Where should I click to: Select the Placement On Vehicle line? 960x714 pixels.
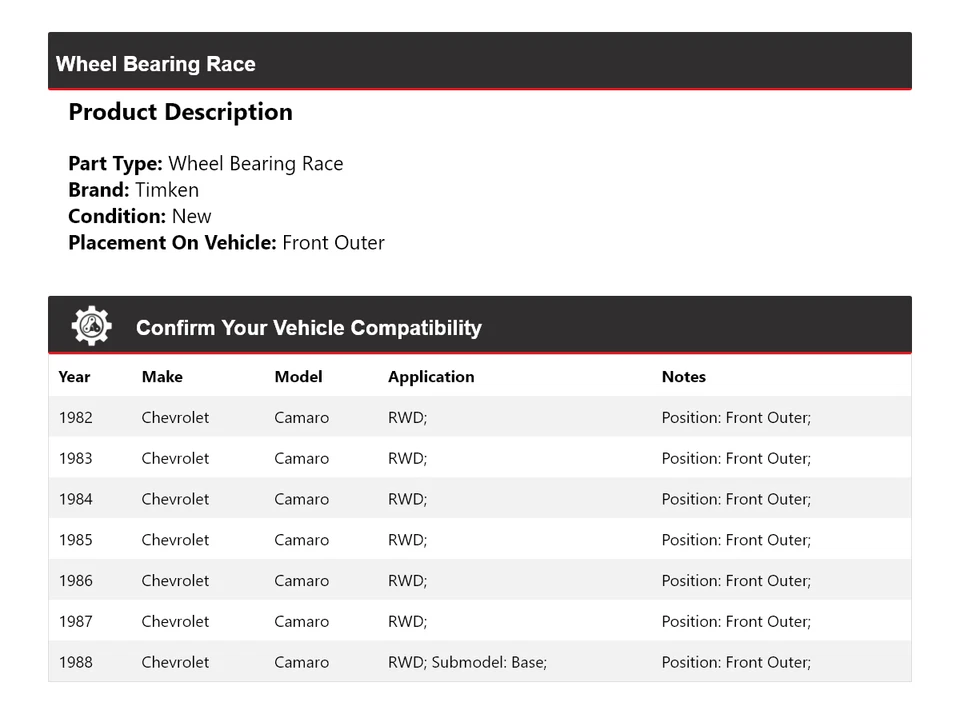226,243
